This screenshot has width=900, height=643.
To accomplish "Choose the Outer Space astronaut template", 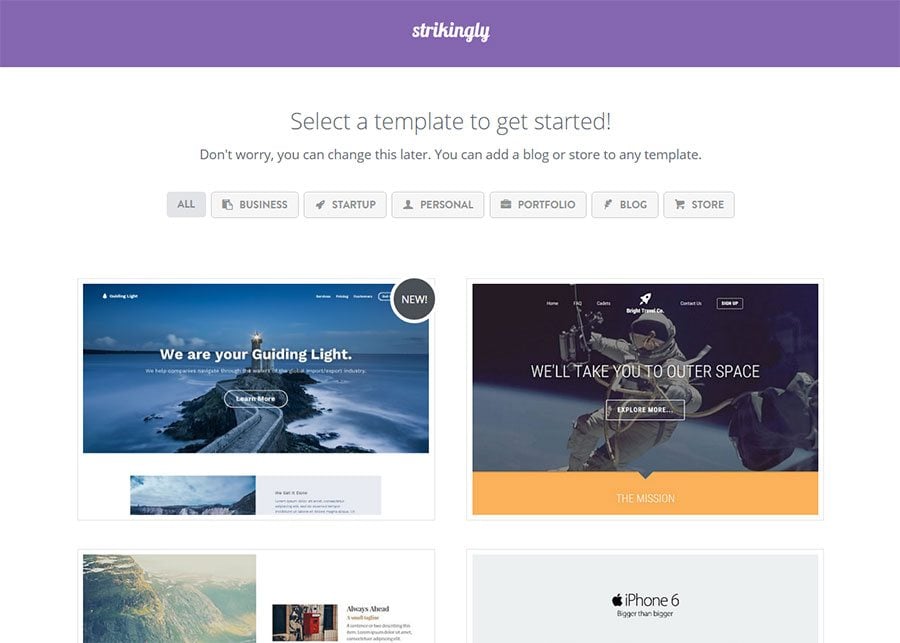I will click(645, 400).
